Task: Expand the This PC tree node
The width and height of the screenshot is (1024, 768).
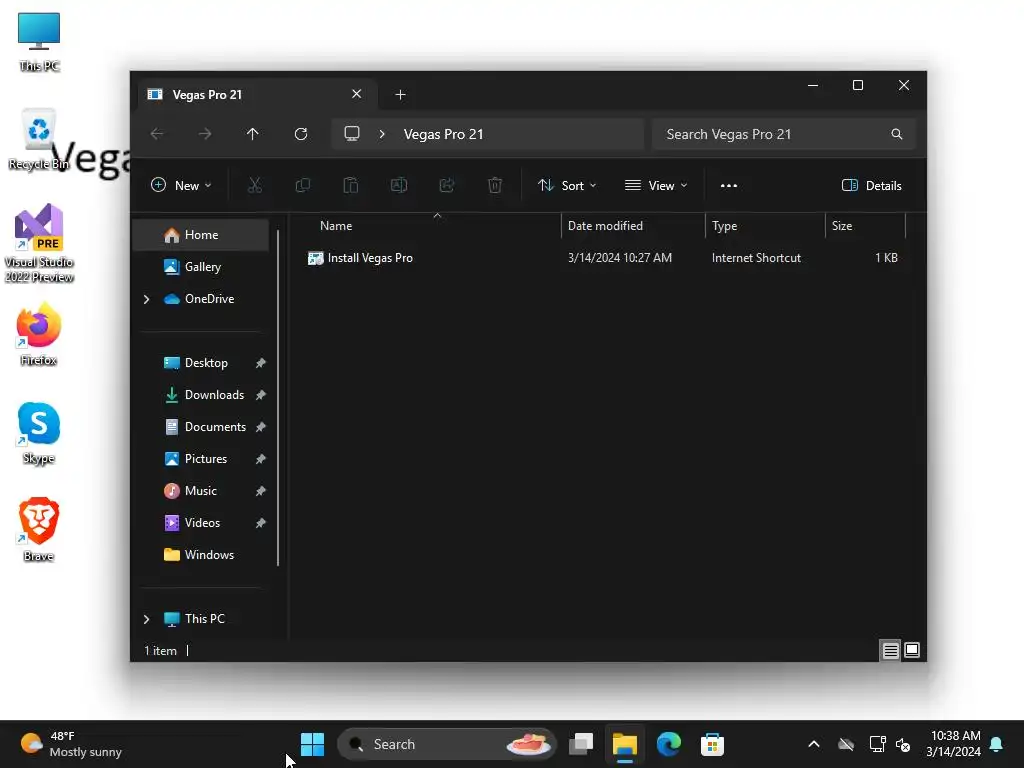Action: pos(146,619)
